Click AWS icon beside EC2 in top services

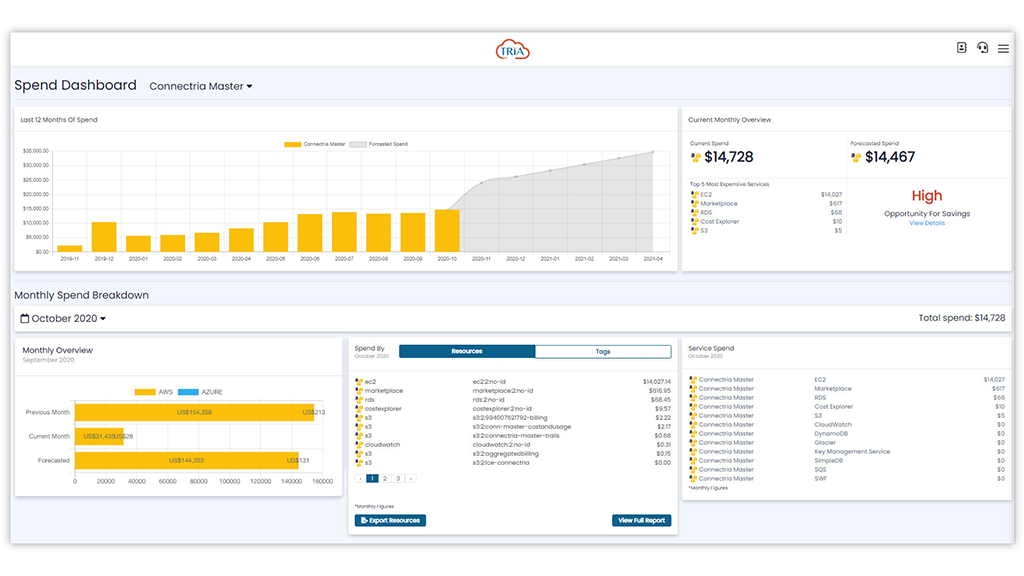(x=694, y=195)
